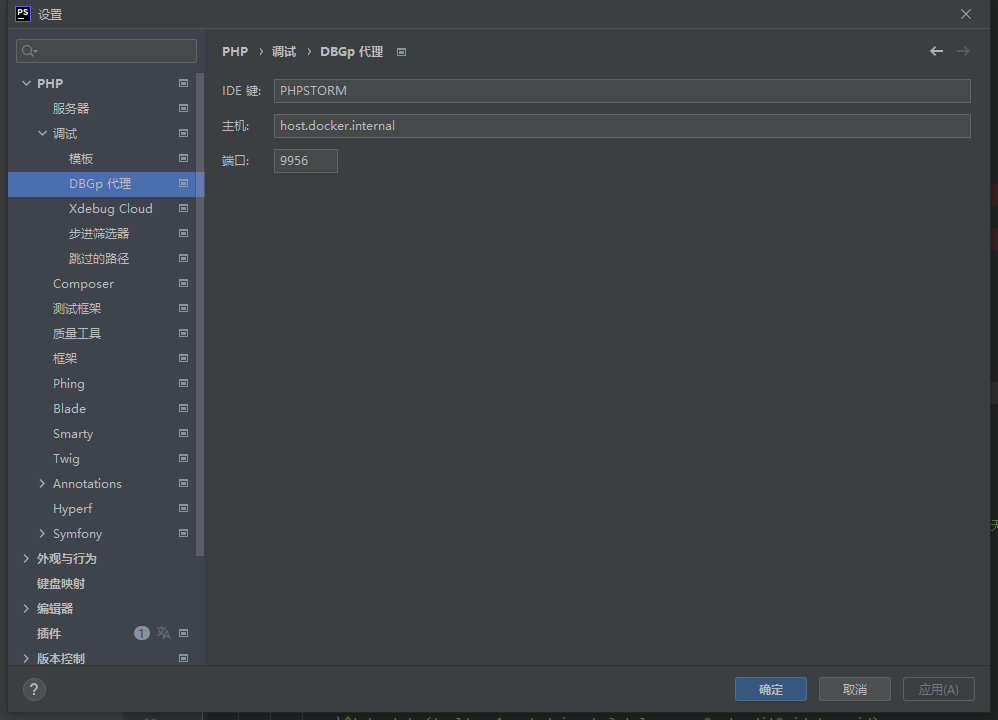
Task: Focus the 端口 port field
Action: coord(306,160)
